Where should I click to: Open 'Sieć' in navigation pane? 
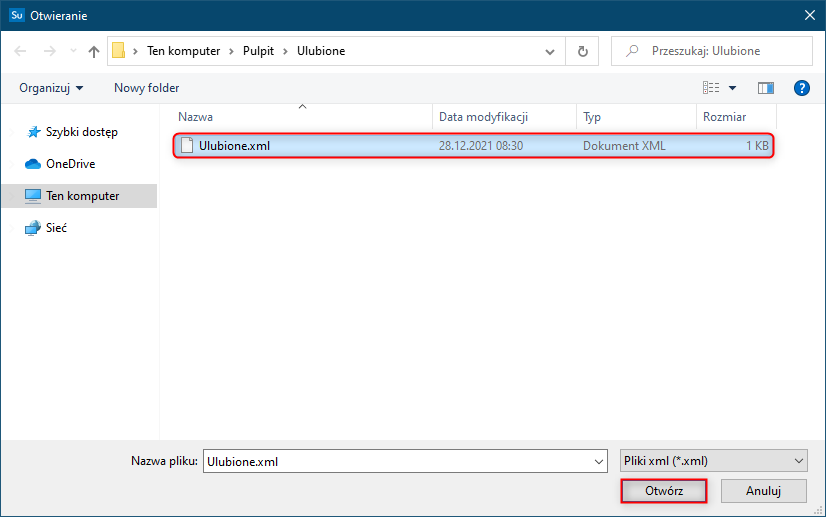(x=56, y=228)
